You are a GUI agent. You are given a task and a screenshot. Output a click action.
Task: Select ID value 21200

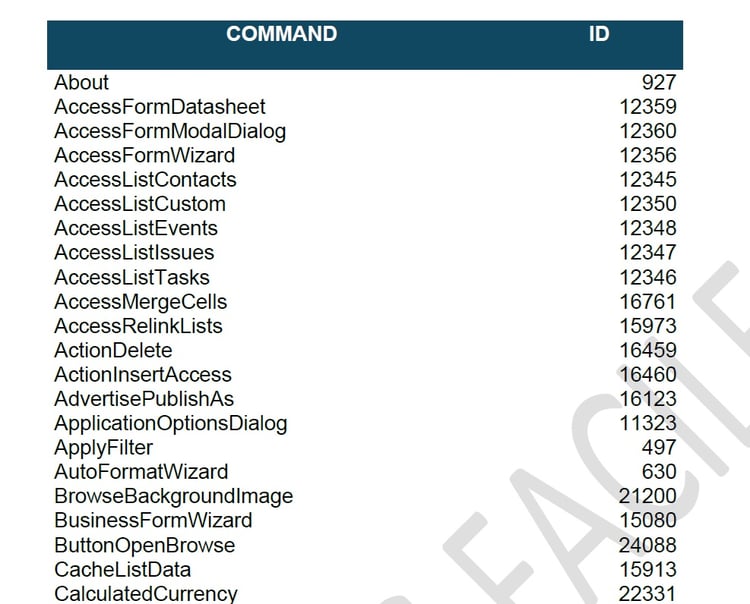click(x=647, y=496)
